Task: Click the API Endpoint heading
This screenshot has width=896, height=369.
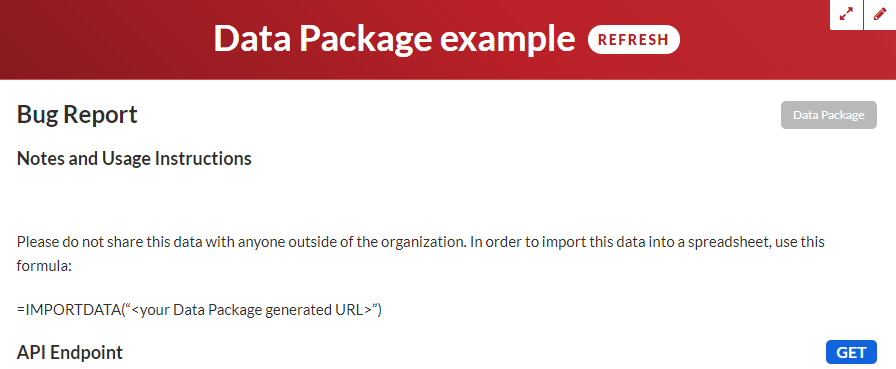Action: [70, 352]
